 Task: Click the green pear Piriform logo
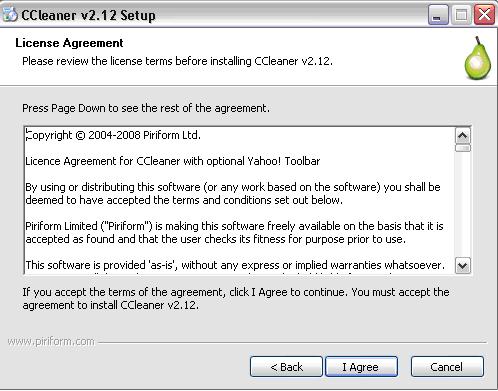click(x=478, y=59)
